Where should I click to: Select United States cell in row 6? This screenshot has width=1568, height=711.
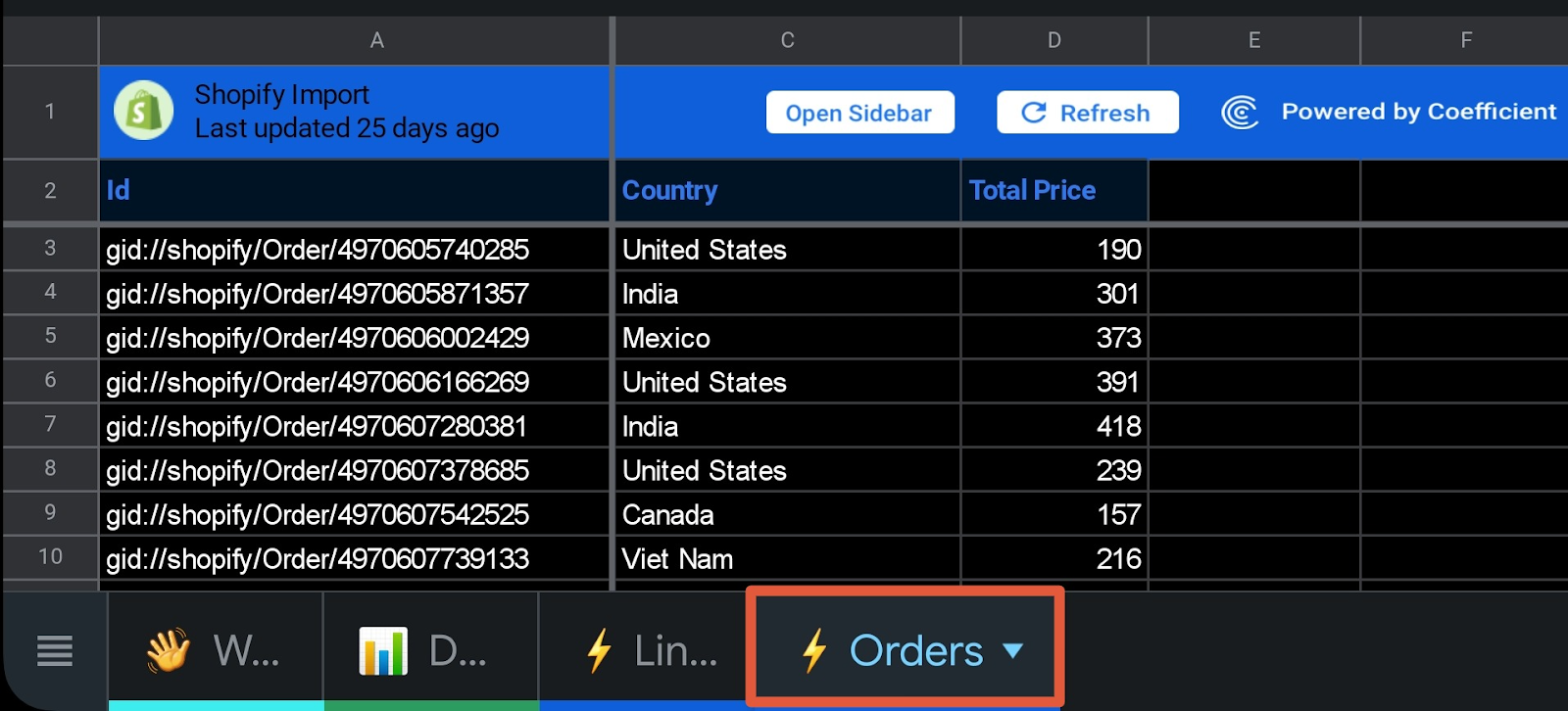click(787, 381)
